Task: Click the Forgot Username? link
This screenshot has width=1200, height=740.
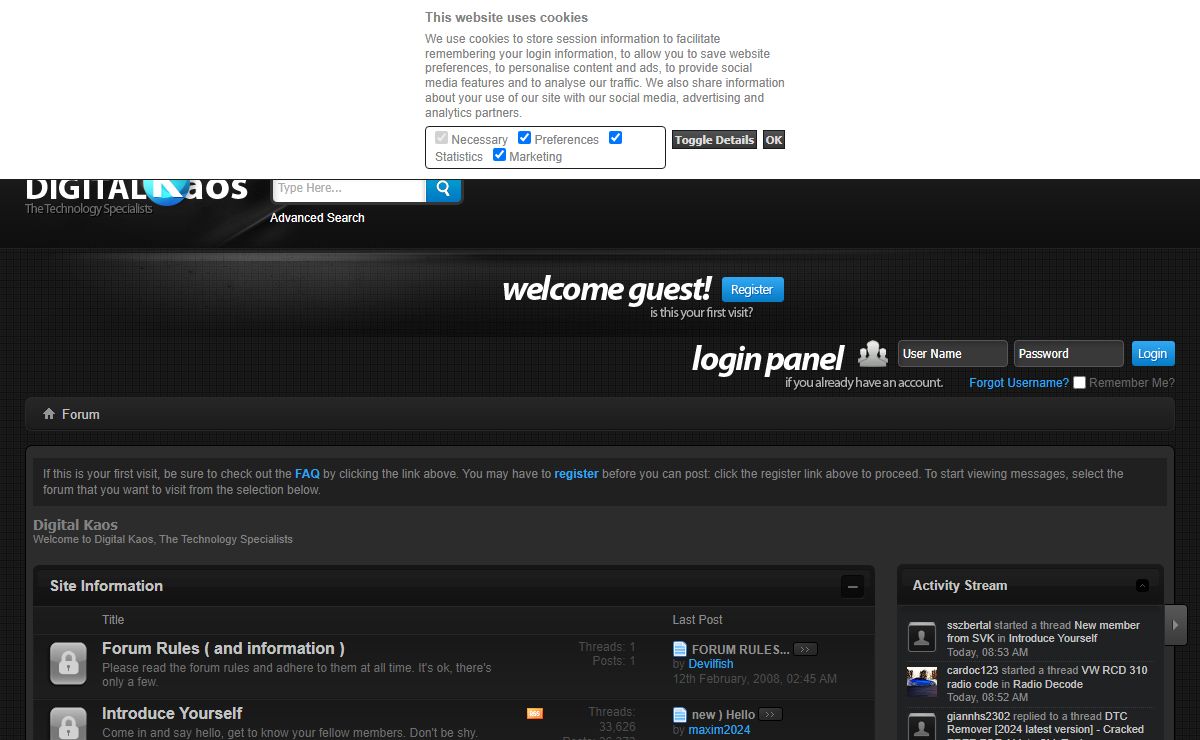Action: pyautogui.click(x=1019, y=383)
